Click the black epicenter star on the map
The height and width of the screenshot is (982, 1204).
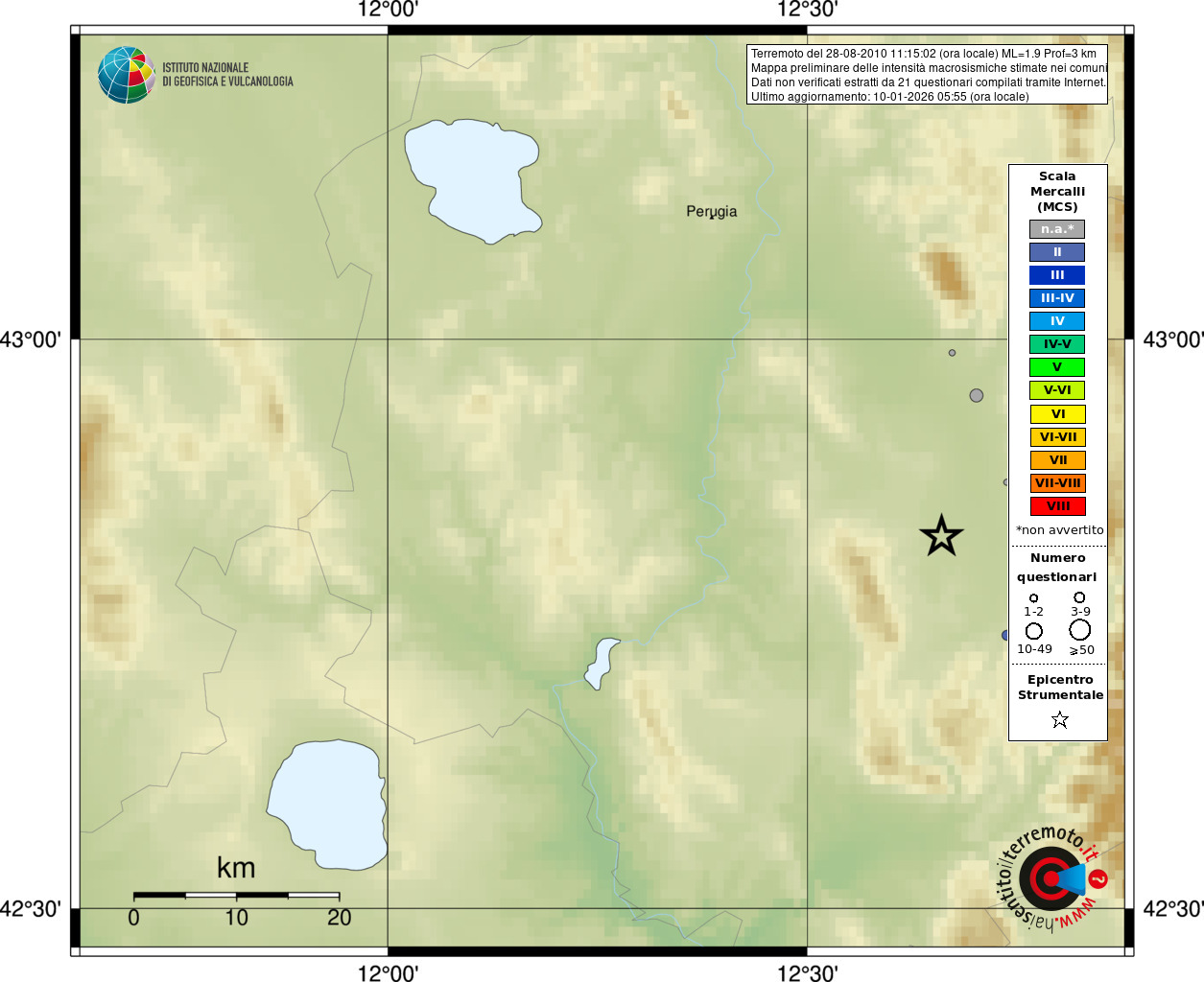click(x=941, y=536)
